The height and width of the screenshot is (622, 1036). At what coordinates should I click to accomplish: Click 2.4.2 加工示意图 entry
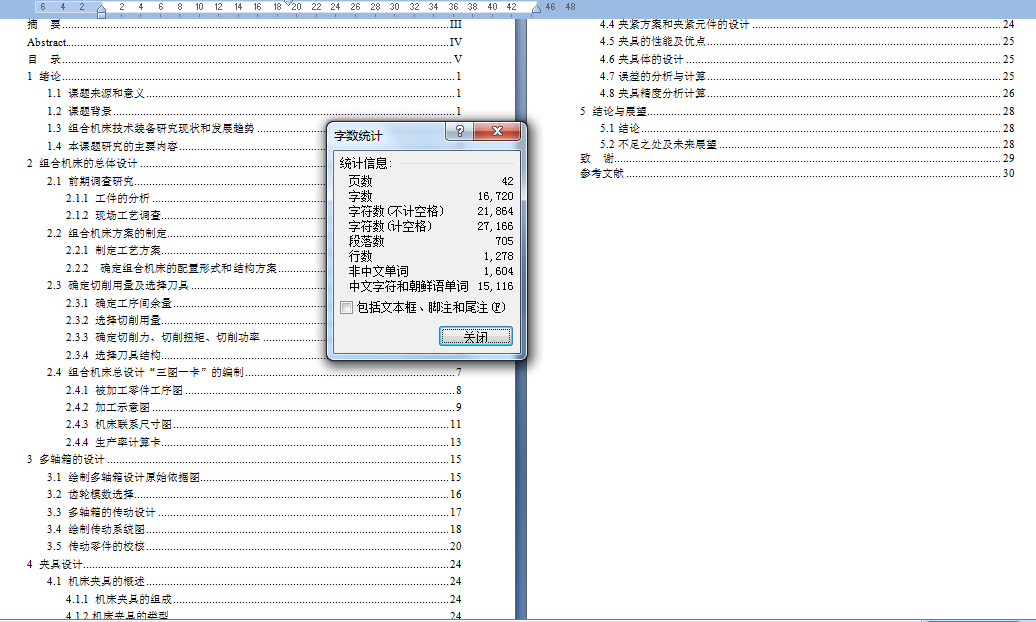point(264,408)
